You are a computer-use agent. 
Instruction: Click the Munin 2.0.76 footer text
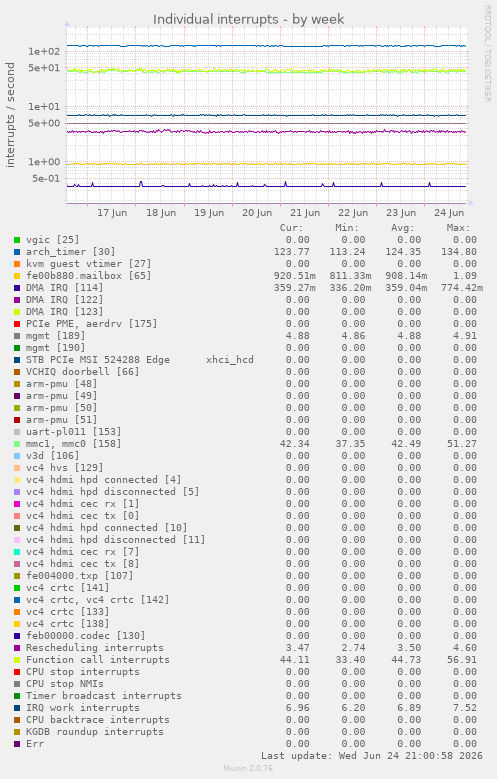248,768
